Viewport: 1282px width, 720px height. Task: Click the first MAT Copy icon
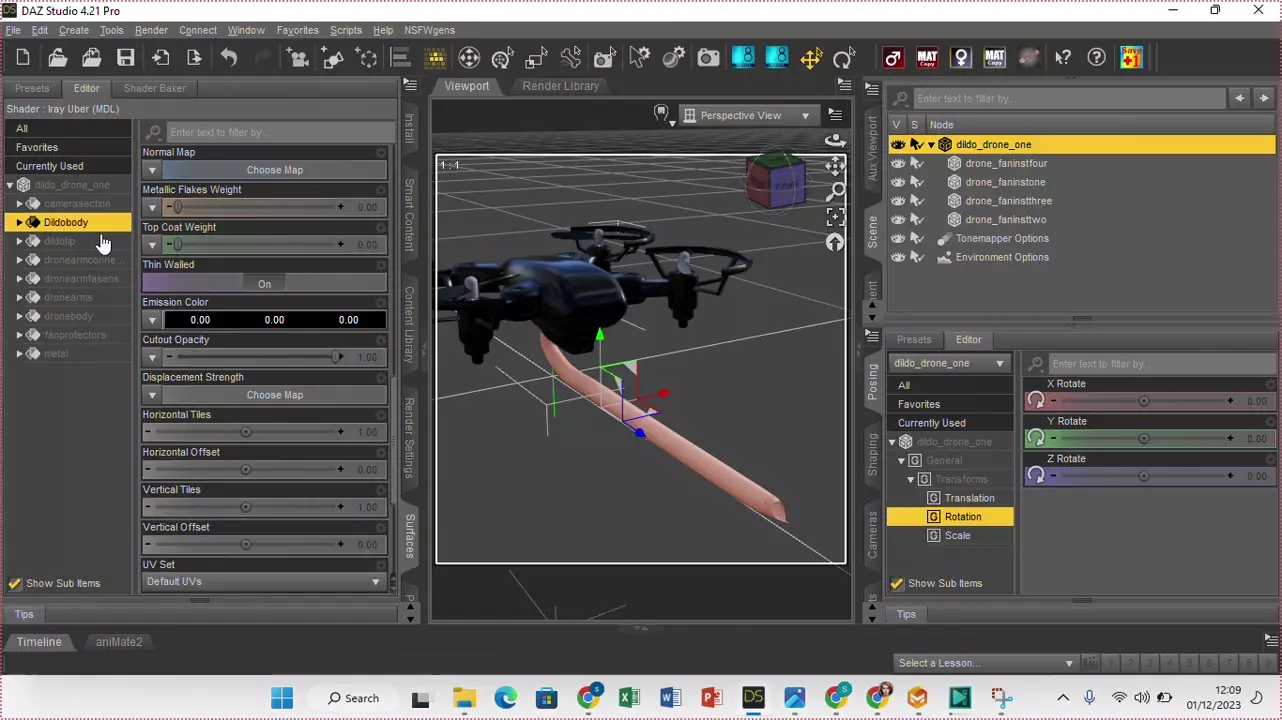(x=927, y=58)
